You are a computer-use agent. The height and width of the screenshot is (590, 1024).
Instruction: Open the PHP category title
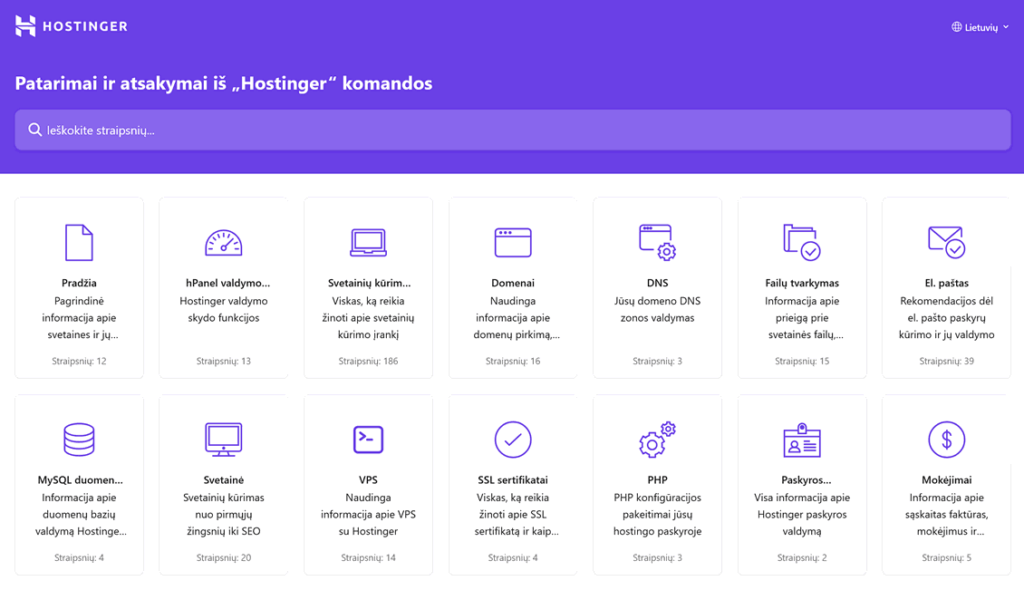pos(657,480)
